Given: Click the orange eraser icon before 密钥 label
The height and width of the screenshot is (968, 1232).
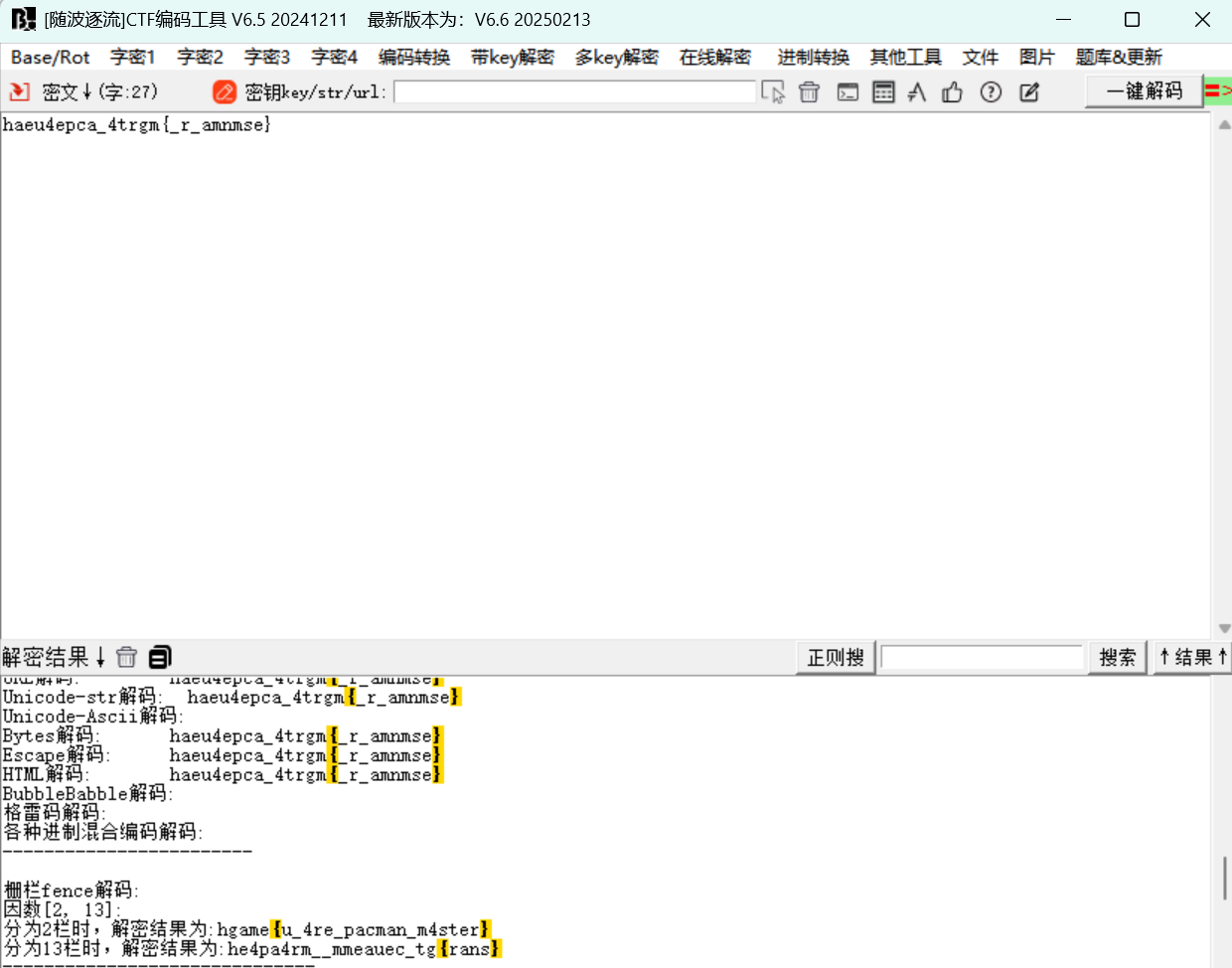Looking at the screenshot, I should pyautogui.click(x=225, y=92).
